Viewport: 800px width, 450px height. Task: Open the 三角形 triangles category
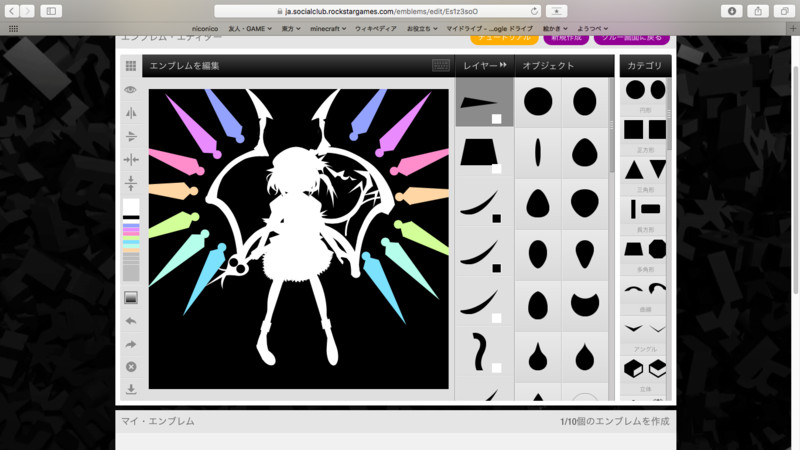645,175
